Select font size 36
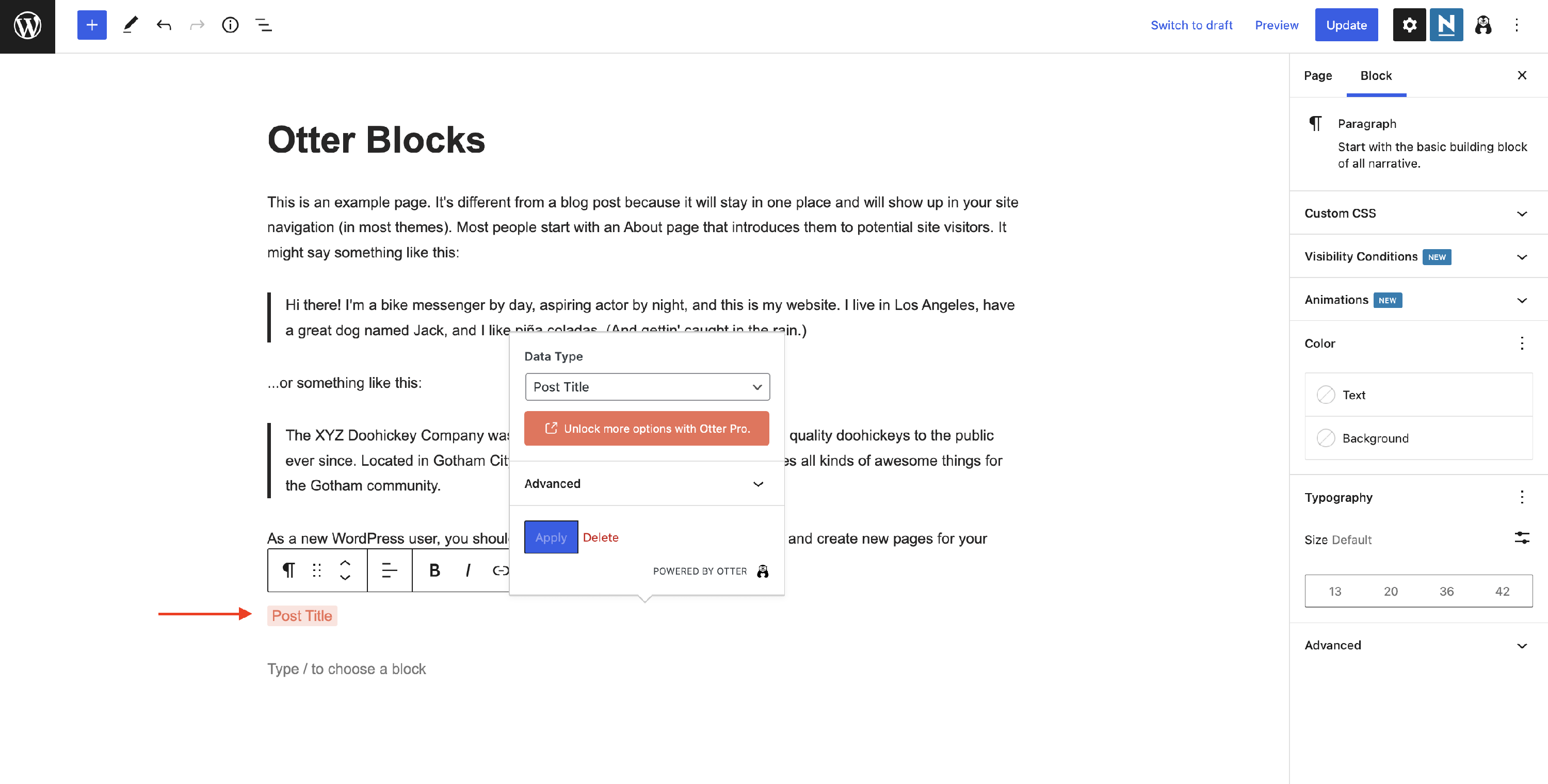This screenshot has height=784, width=1548. (1446, 591)
